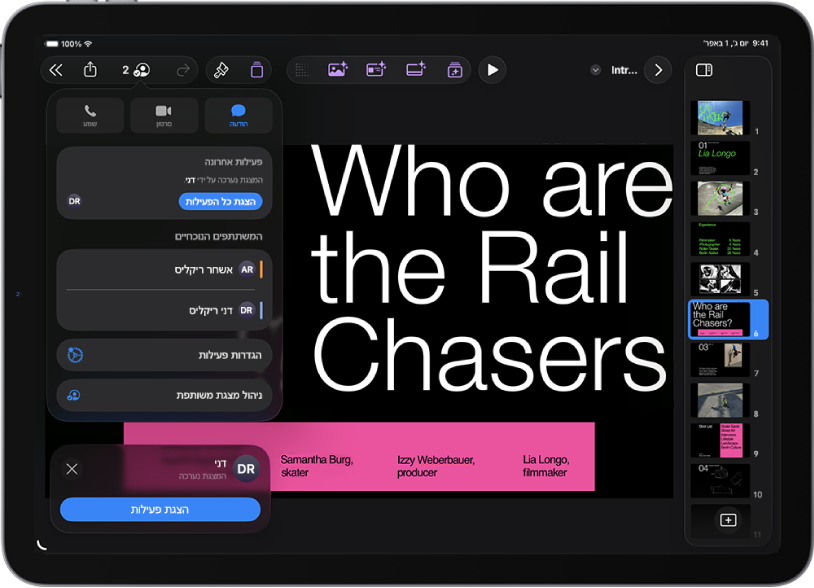Image resolution: width=814 pixels, height=588 pixels.
Task: Click the wide blue show activity button
Action: click(x=160, y=510)
